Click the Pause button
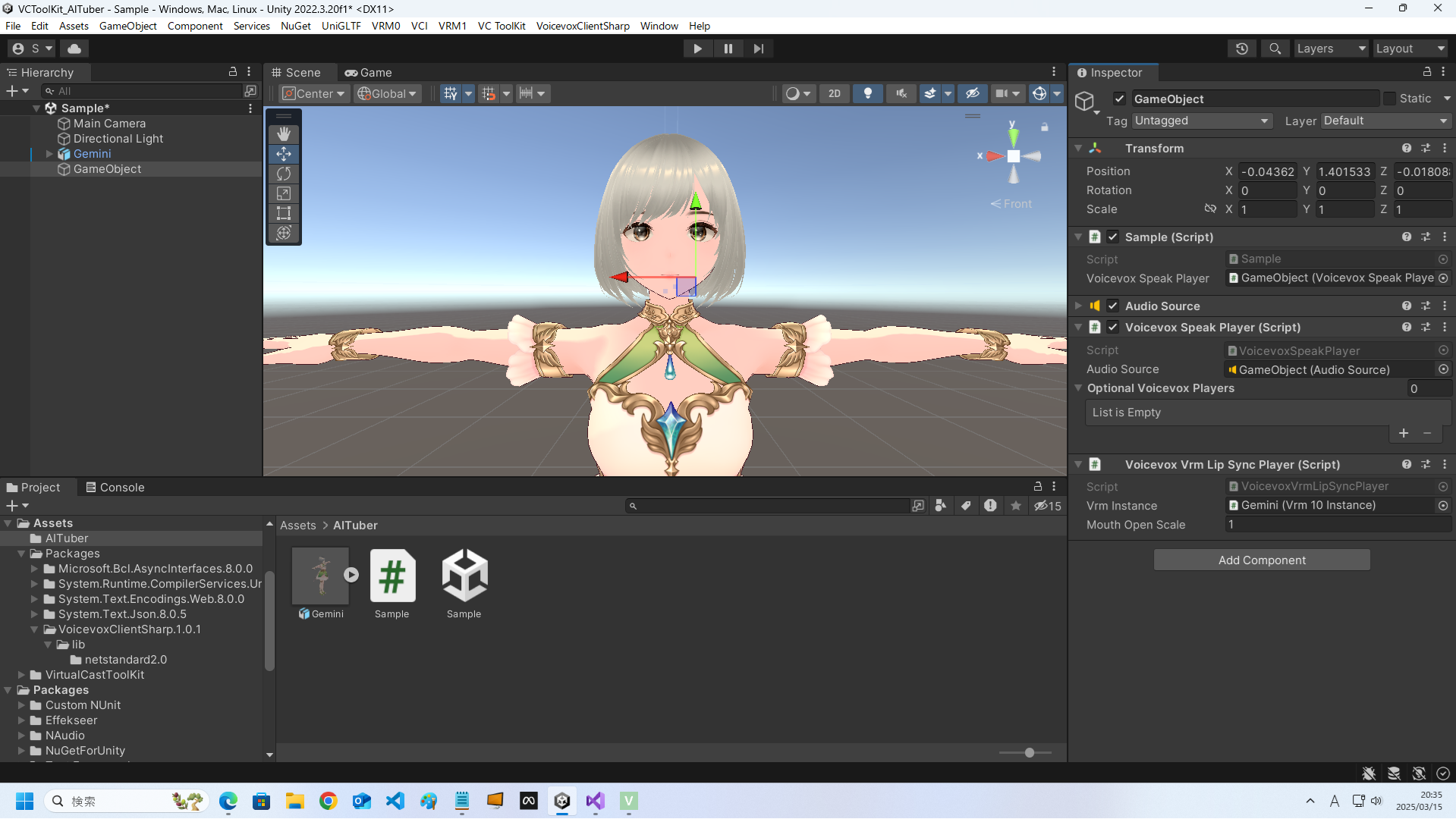Viewport: 1456px width, 819px height. 728,49
